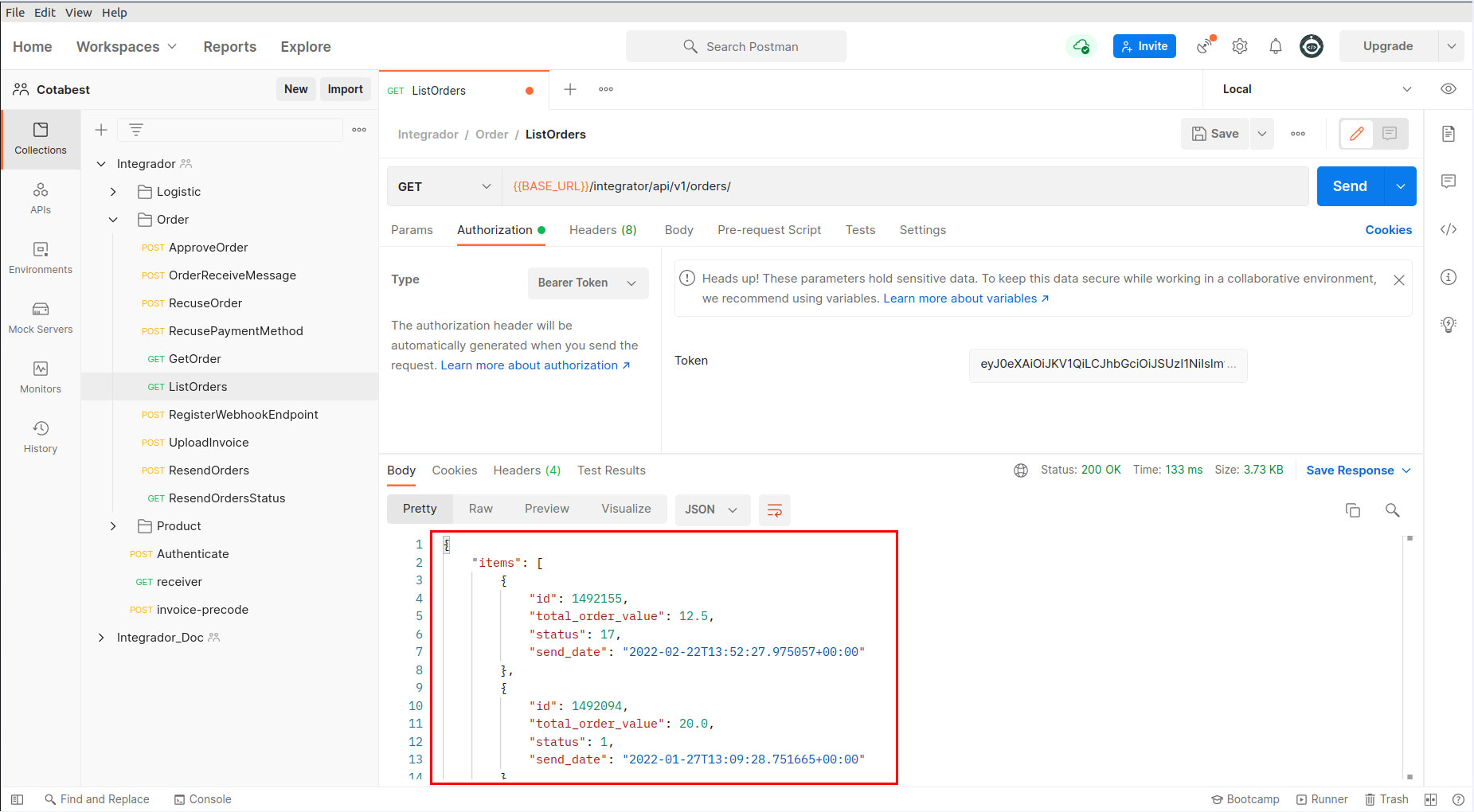Image resolution: width=1474 pixels, height=812 pixels.
Task: Click the Search Postman box
Action: [737, 46]
